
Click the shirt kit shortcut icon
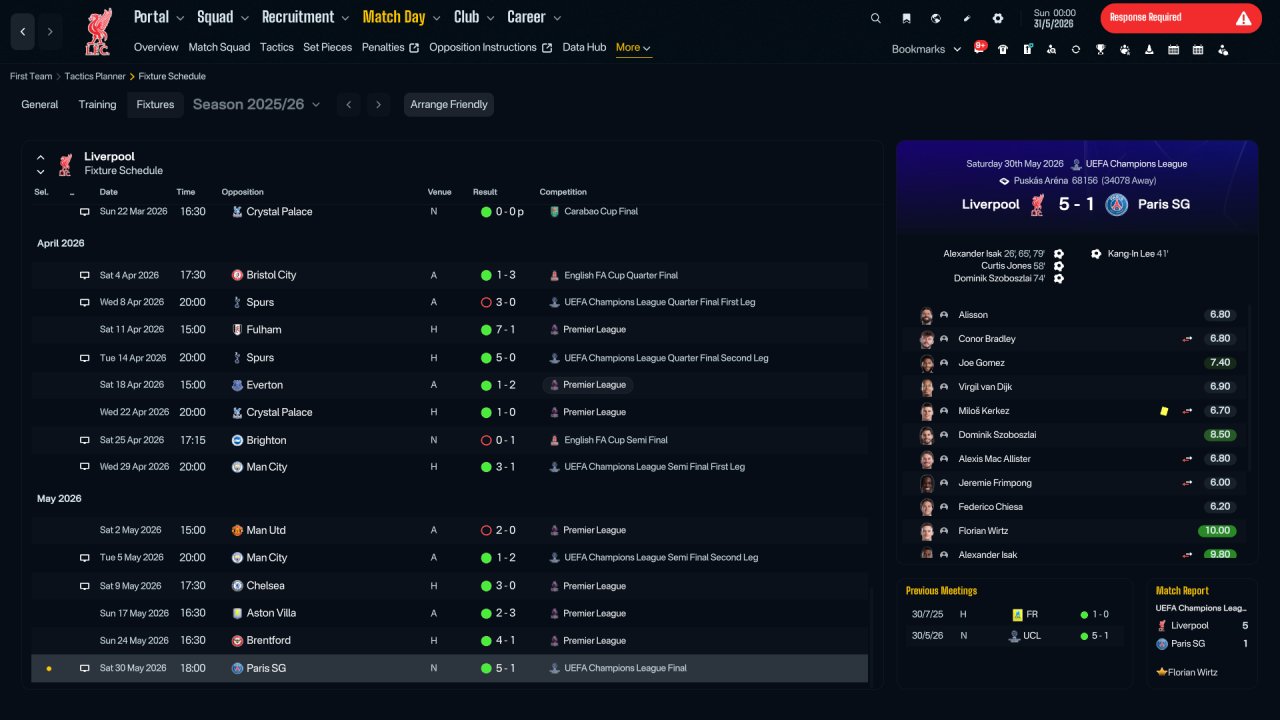click(1003, 49)
